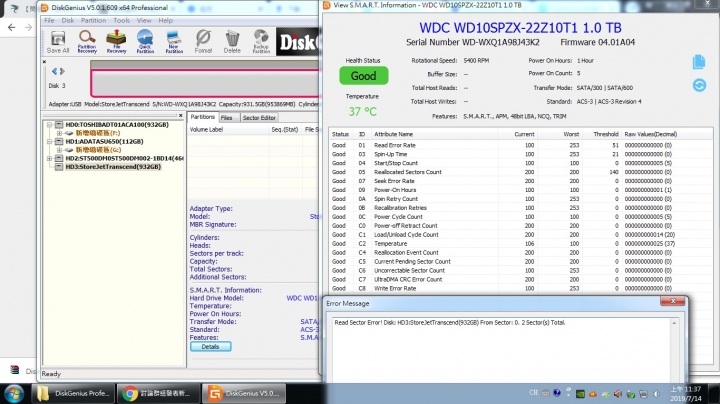This screenshot has width=720, height=404.
Task: Click the Good health status indicator
Action: pyautogui.click(x=364, y=76)
